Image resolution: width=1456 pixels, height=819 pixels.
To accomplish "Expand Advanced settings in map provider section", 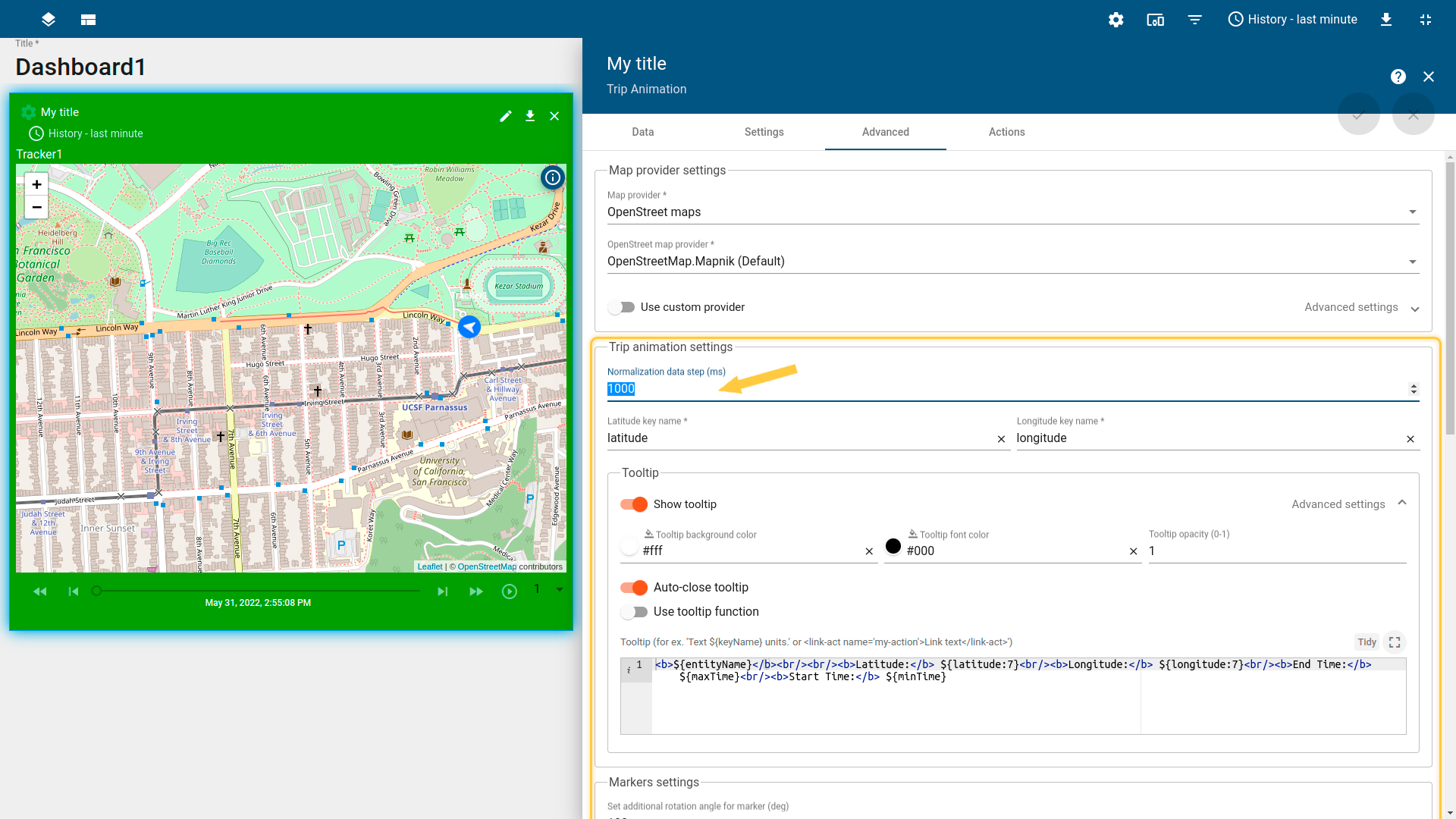I will (x=1360, y=307).
